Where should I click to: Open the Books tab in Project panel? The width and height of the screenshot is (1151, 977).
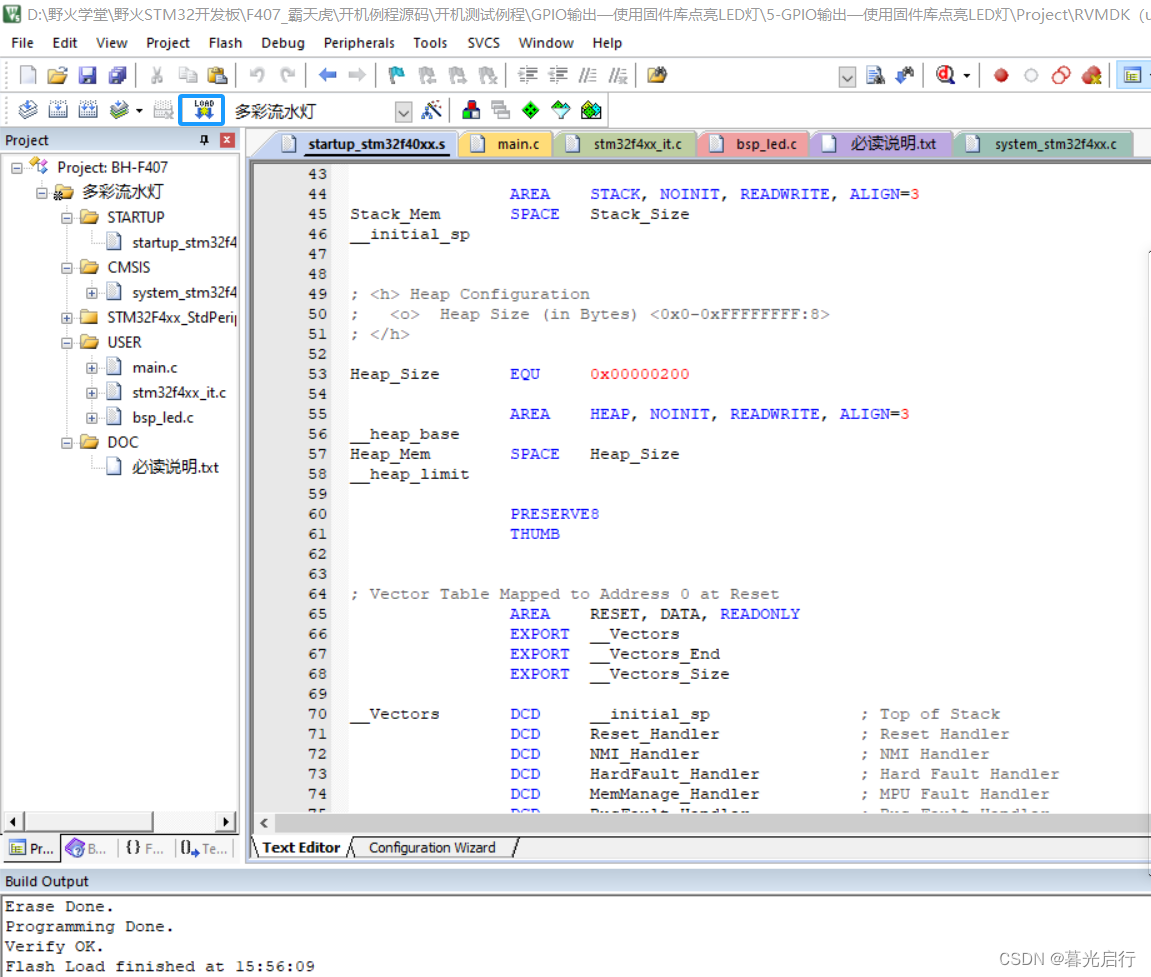pyautogui.click(x=87, y=849)
